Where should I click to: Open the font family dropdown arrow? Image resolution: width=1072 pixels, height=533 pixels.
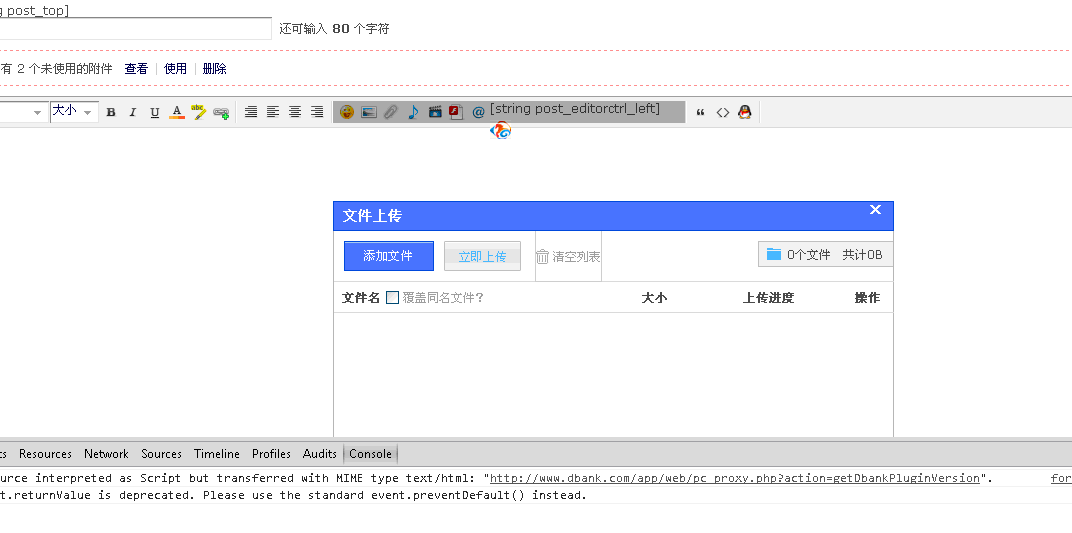pyautogui.click(x=38, y=113)
